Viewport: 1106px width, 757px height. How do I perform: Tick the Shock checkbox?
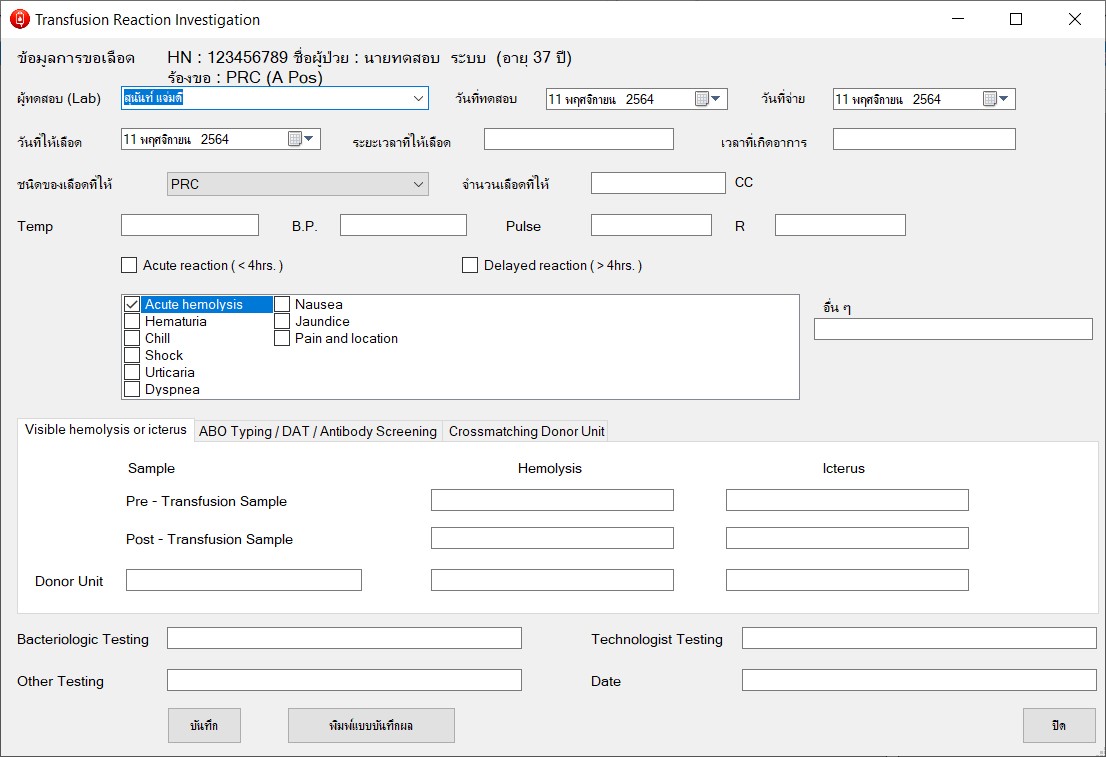[132, 355]
